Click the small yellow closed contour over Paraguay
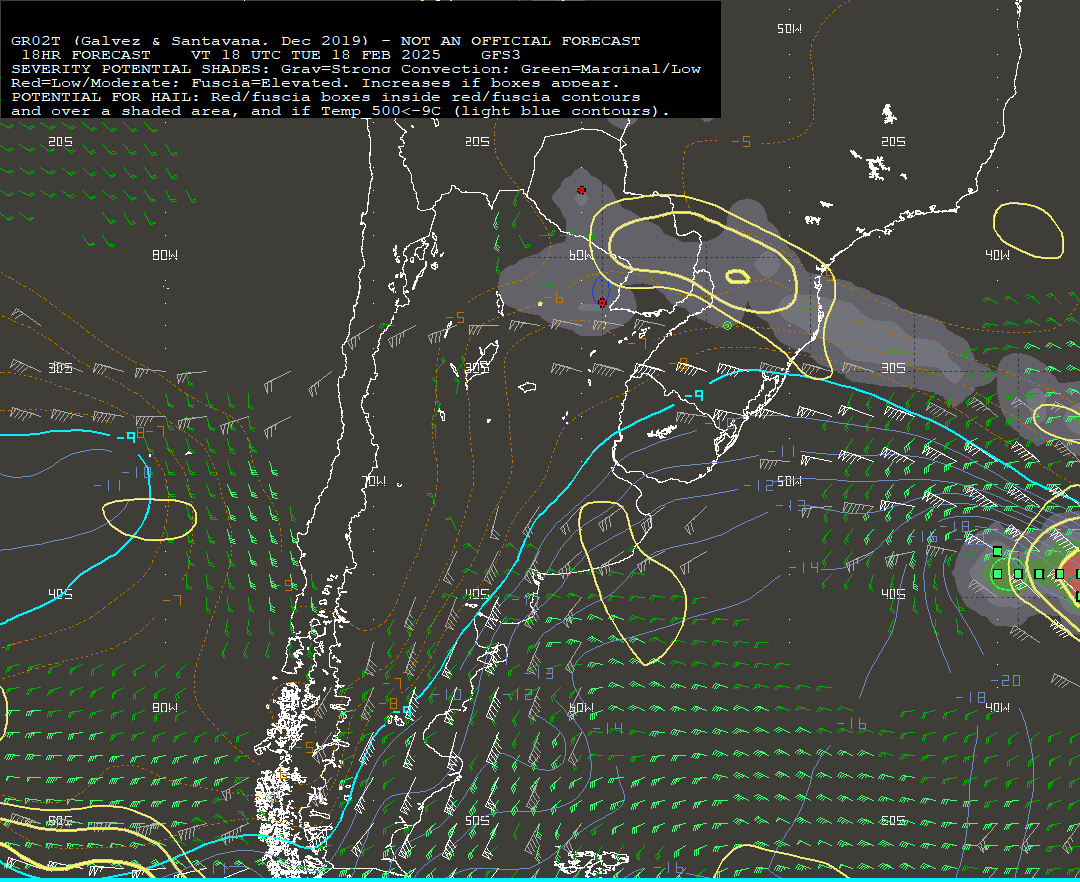Viewport: 1080px width, 882px height. tap(738, 277)
